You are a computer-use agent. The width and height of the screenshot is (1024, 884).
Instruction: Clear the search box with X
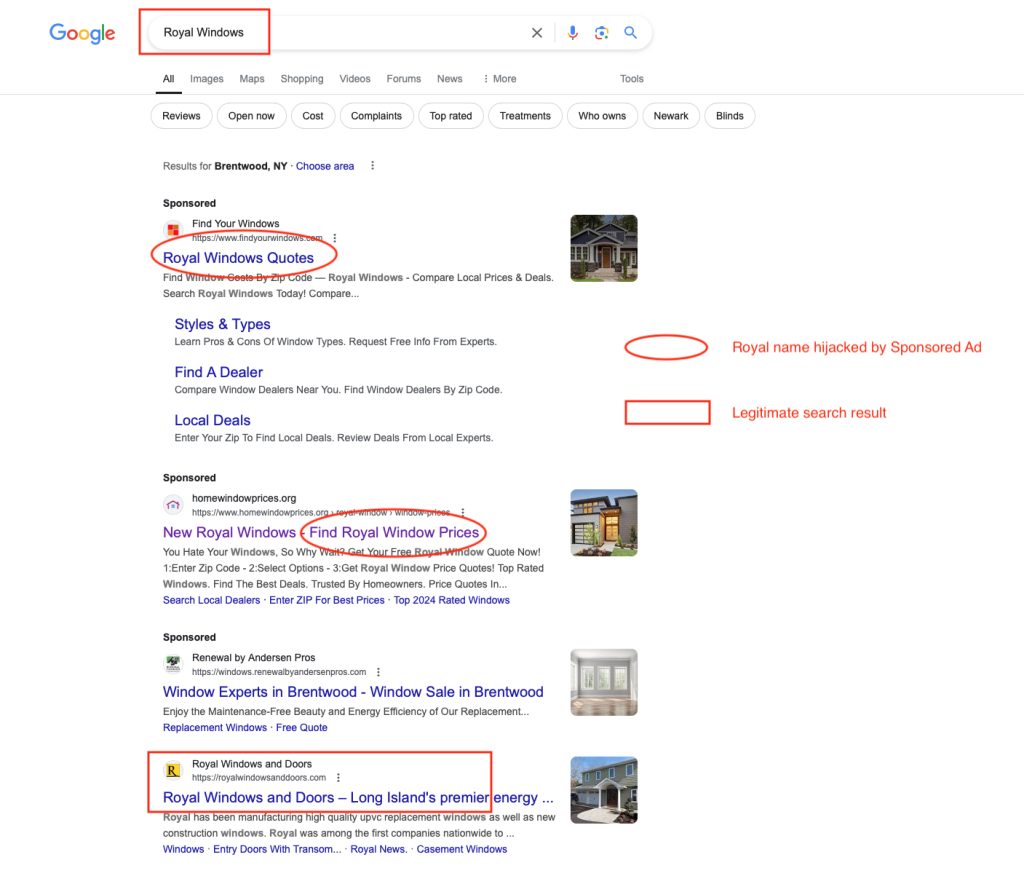pos(537,33)
